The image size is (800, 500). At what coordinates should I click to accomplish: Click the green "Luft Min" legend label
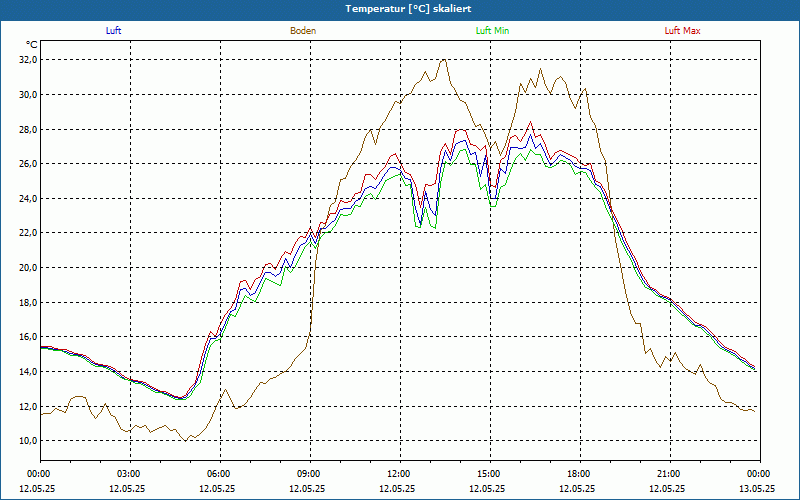click(492, 31)
